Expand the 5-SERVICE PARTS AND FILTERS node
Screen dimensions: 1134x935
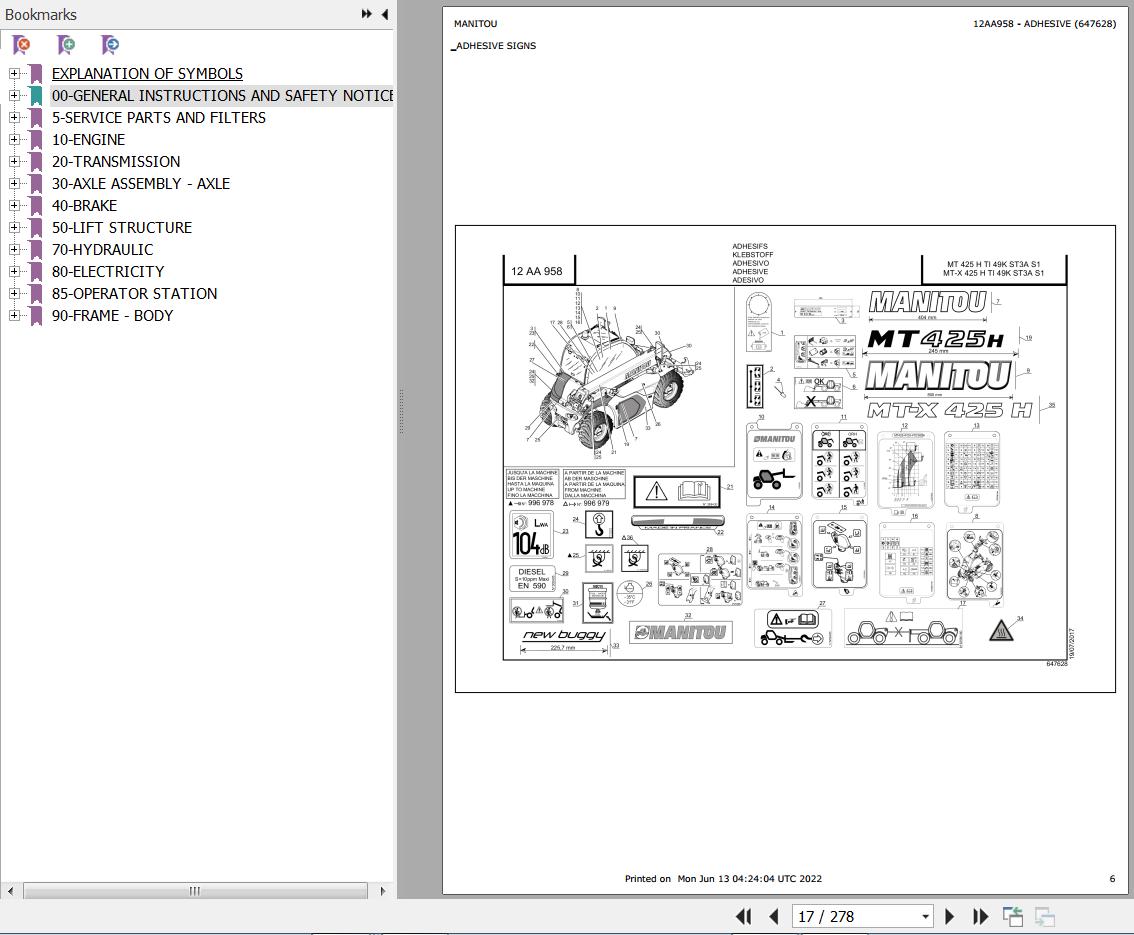tap(14, 117)
